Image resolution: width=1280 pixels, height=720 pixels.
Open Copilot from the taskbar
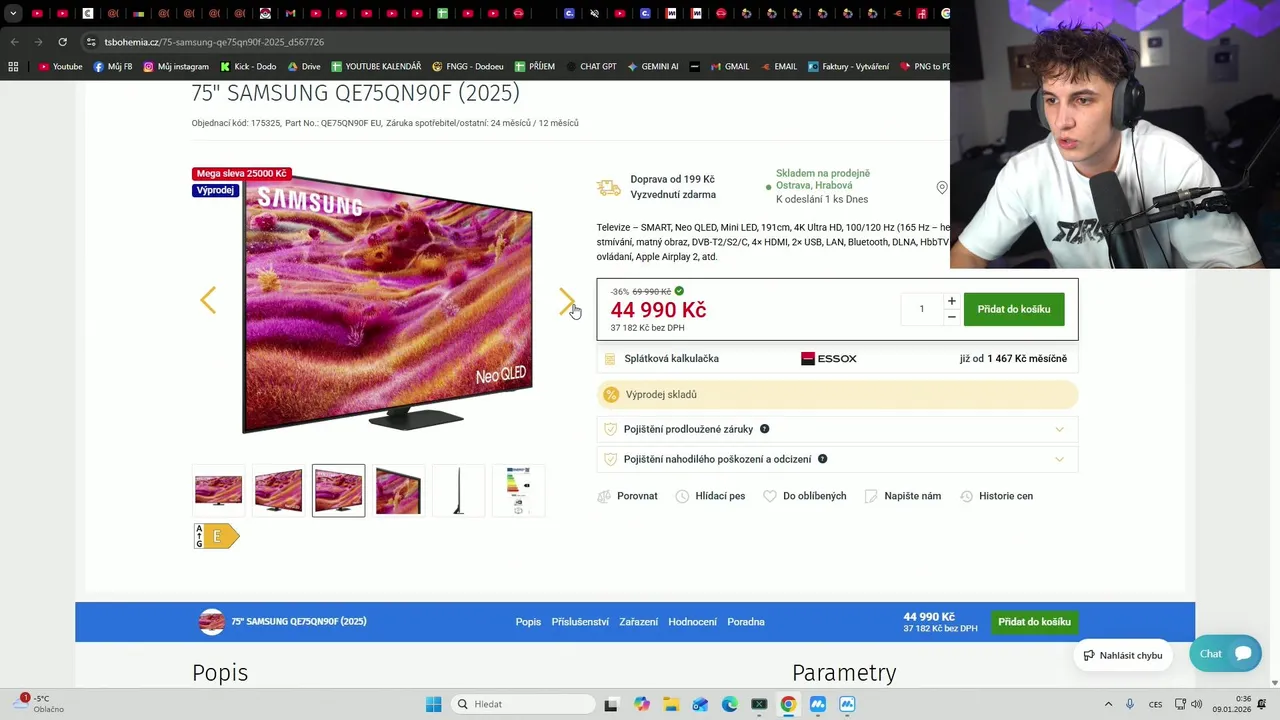pyautogui.click(x=641, y=704)
